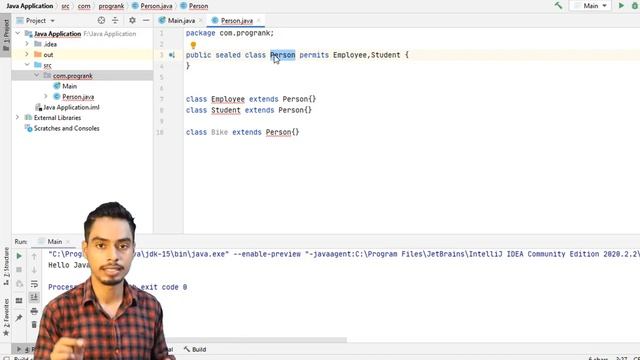The width and height of the screenshot is (640, 360).
Task: Click the Print console icon
Action: pos(34,311)
